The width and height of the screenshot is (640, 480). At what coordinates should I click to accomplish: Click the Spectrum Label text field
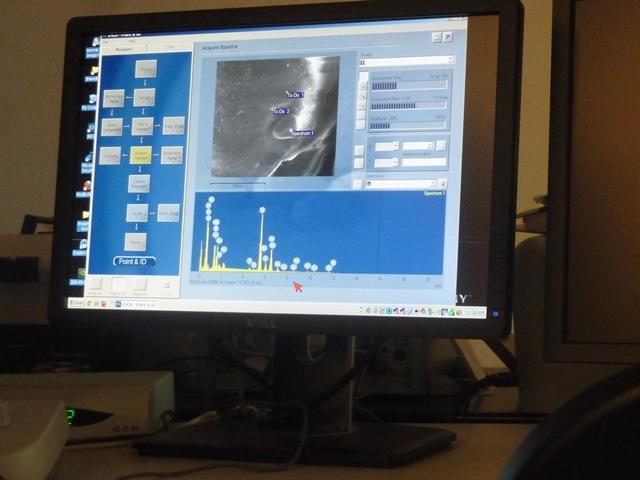tap(424, 162)
